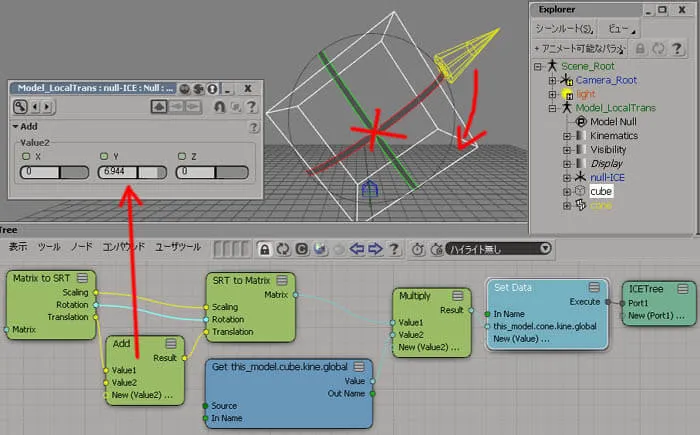This screenshot has height=435, width=700.
Task: Click the lock icon in ICE Tree toolbar
Action: coord(265,249)
